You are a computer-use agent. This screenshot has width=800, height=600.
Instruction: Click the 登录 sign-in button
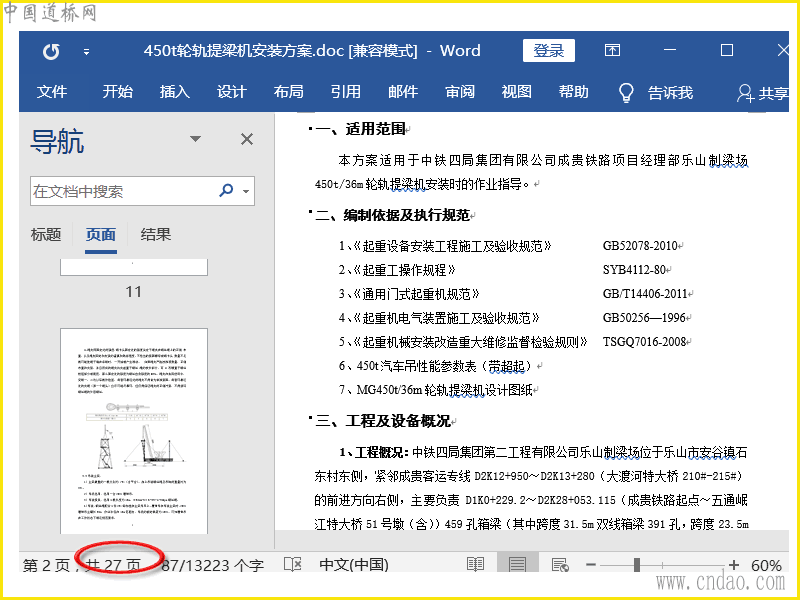[548, 51]
